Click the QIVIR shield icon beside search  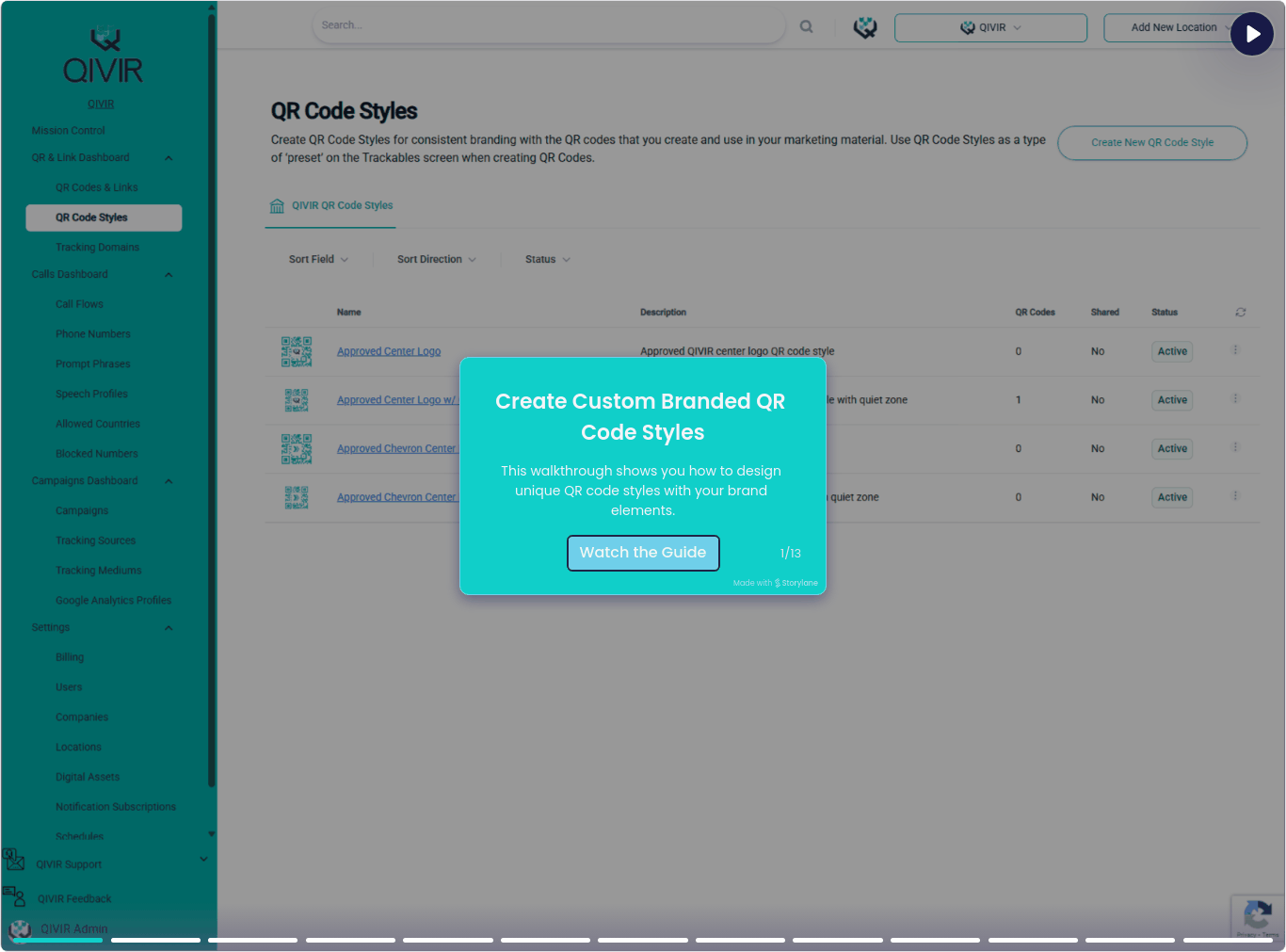865,27
